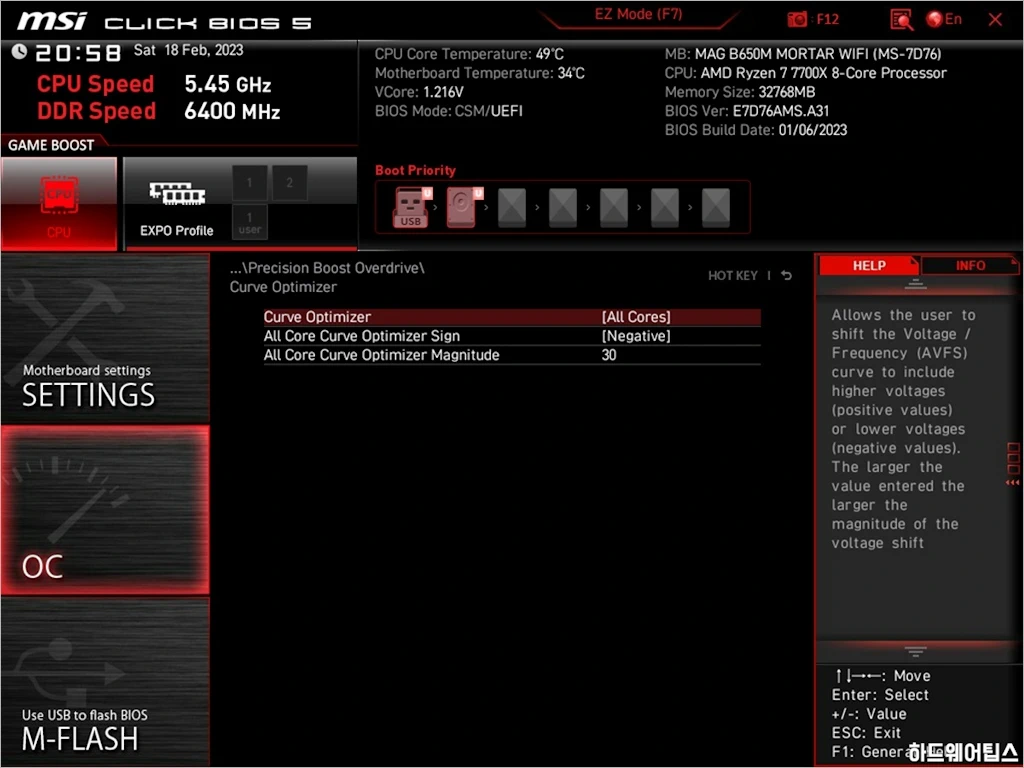1024x768 pixels.
Task: Edit All Core Curve Optimizer Magnitude value 30
Action: tap(512, 355)
